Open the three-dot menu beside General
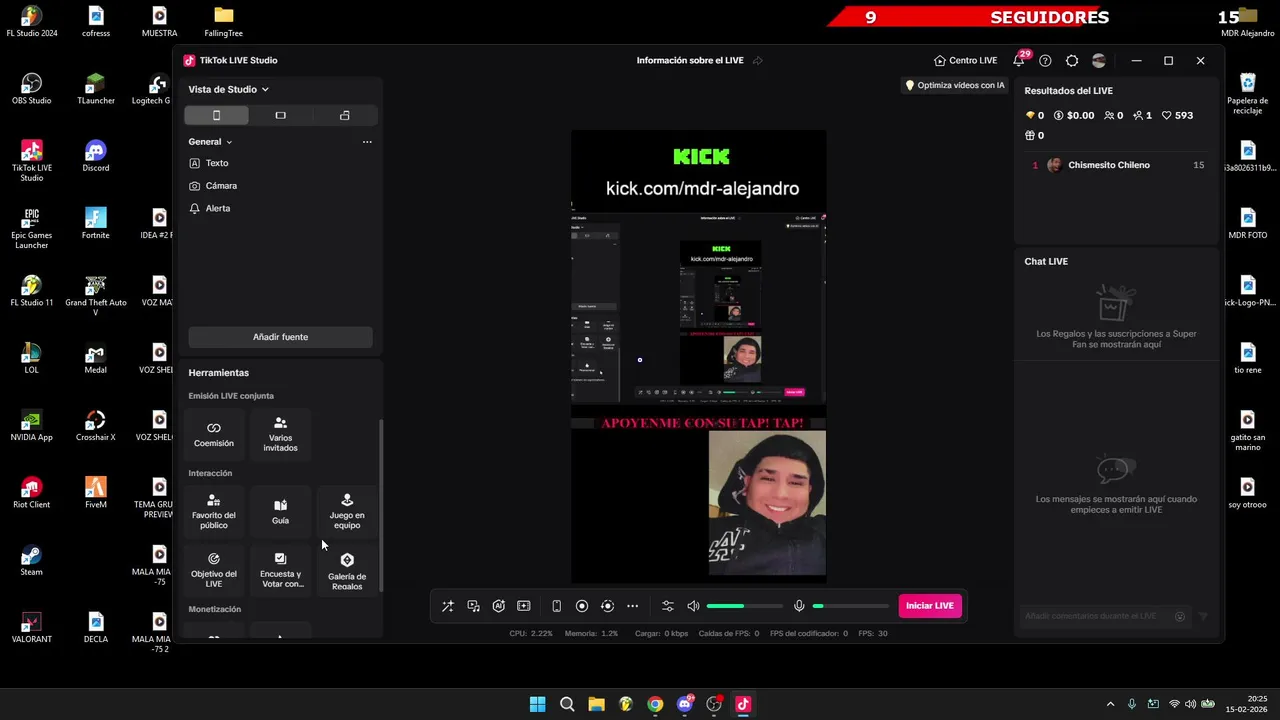Viewport: 1280px width, 720px height. point(367,142)
